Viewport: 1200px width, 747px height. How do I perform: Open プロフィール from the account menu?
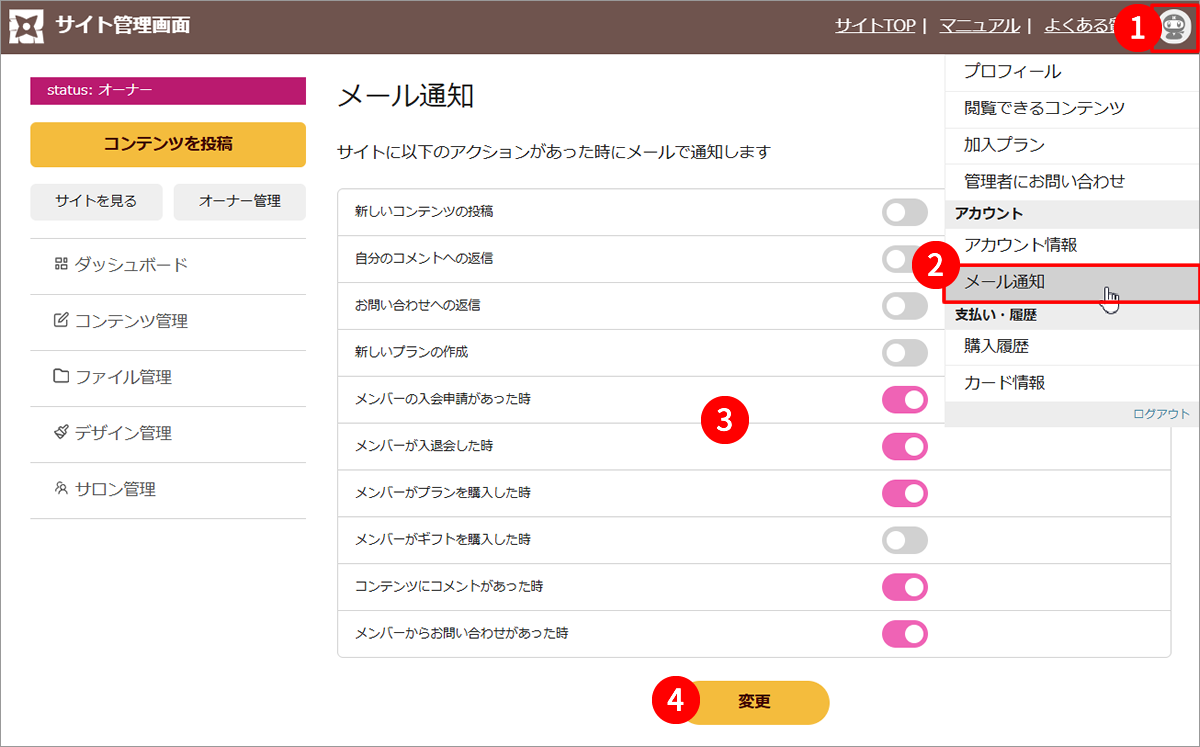[x=1012, y=72]
